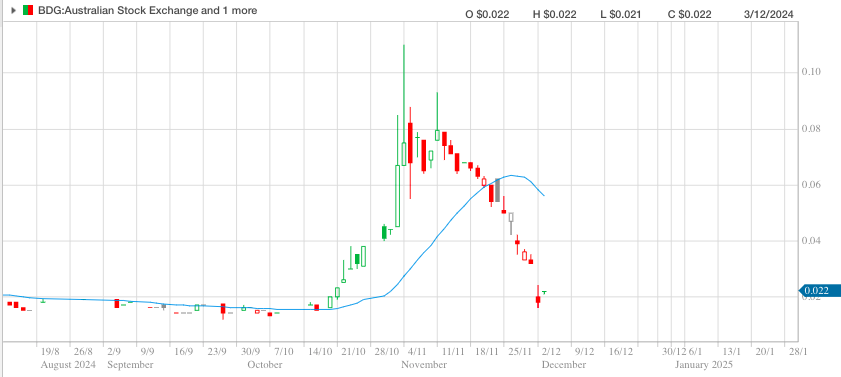
Task: Click the 23/9 date axis label
Action: [x=217, y=352]
